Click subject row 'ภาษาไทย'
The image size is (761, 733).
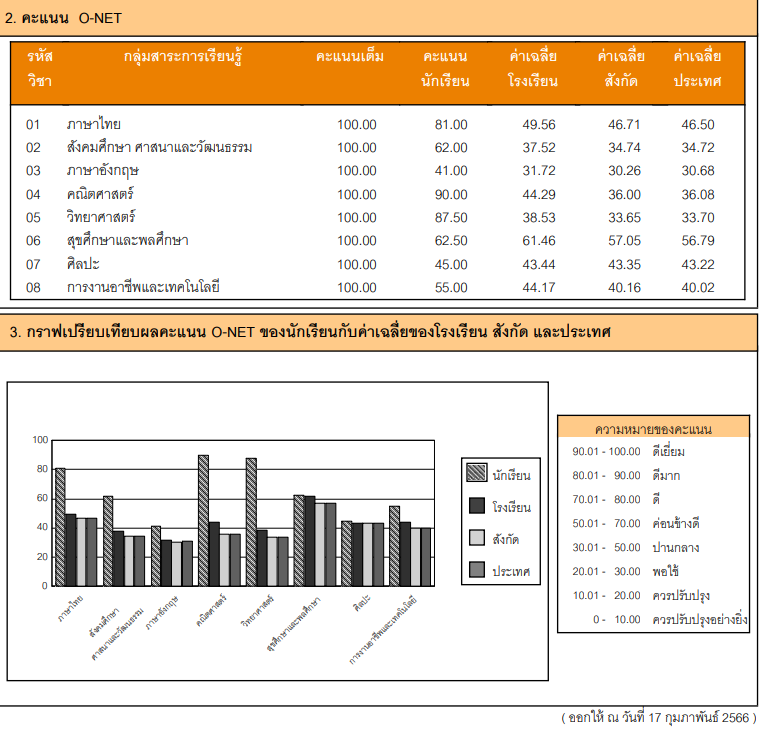(x=94, y=124)
